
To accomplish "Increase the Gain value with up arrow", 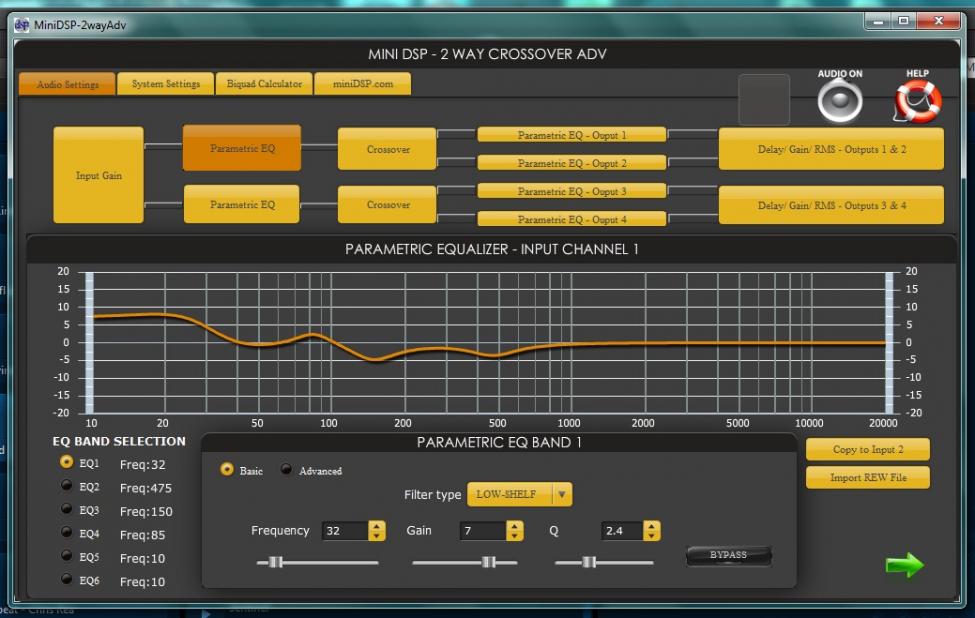I will pos(514,526).
